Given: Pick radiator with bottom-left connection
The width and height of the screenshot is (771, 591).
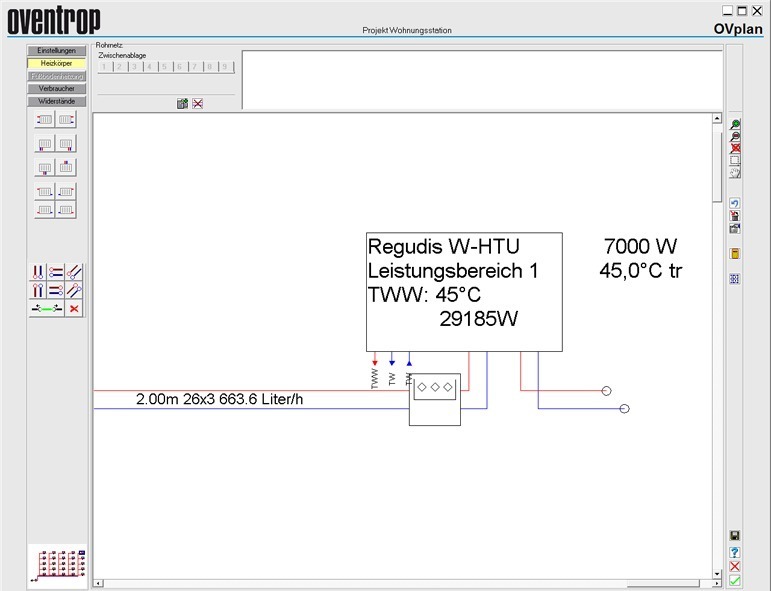Looking at the screenshot, I should (x=45, y=144).
